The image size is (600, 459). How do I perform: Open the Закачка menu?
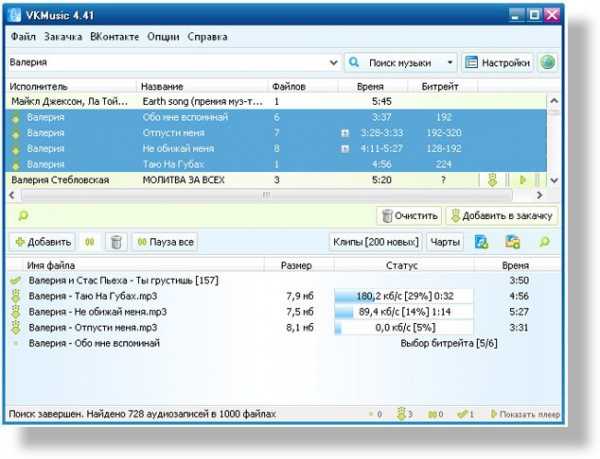point(63,37)
